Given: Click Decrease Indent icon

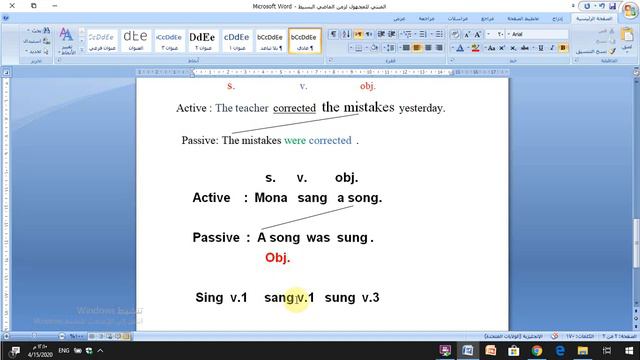Looking at the screenshot, I should pos(391,34).
